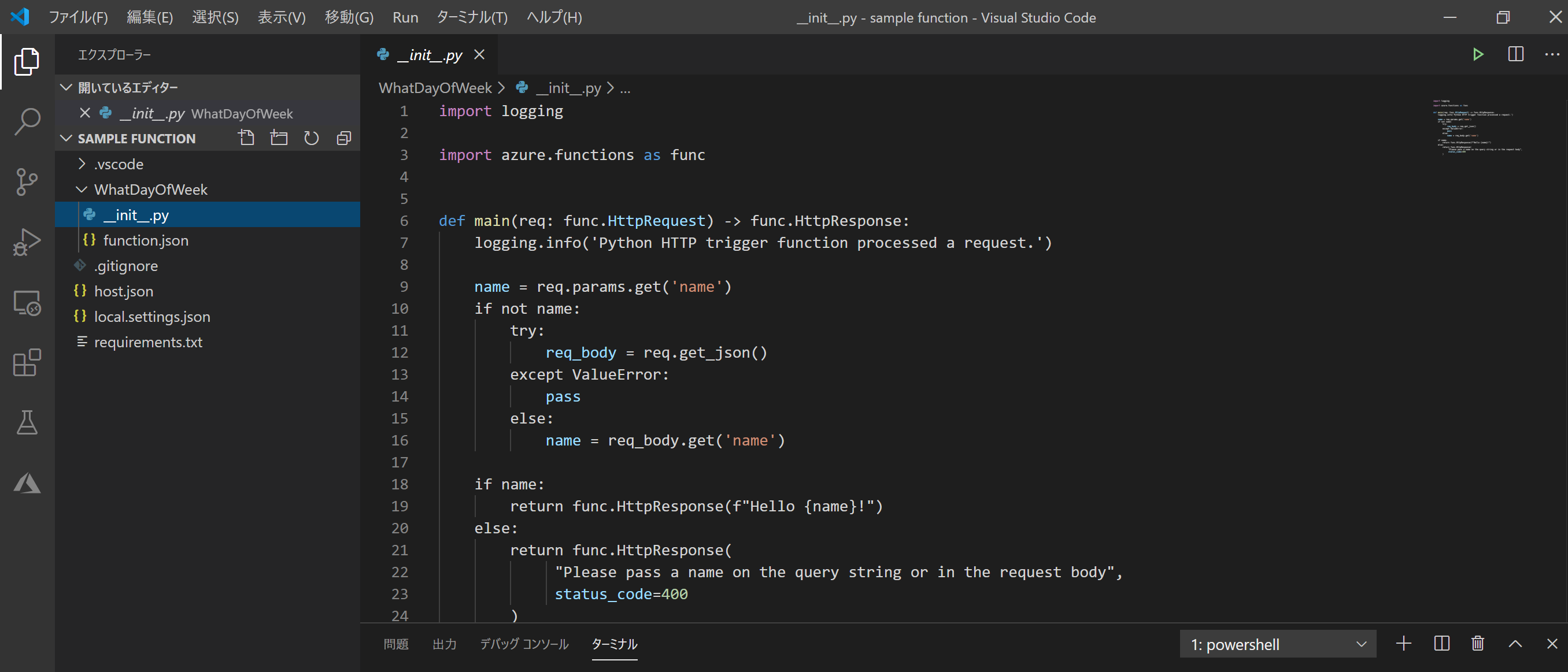The height and width of the screenshot is (672, 1568).
Task: Click the New File icon in explorer
Action: pyautogui.click(x=246, y=138)
